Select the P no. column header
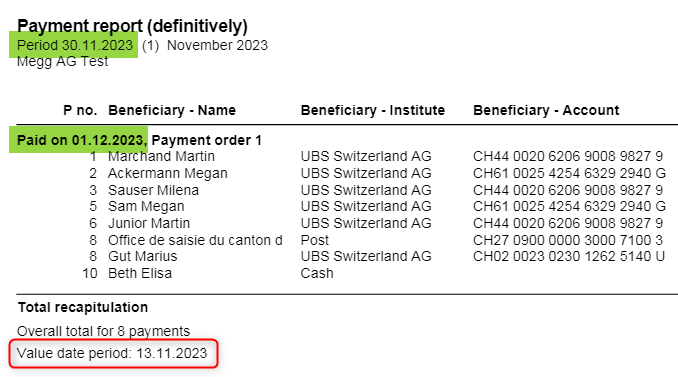This screenshot has height=377, width=678. pos(80,110)
